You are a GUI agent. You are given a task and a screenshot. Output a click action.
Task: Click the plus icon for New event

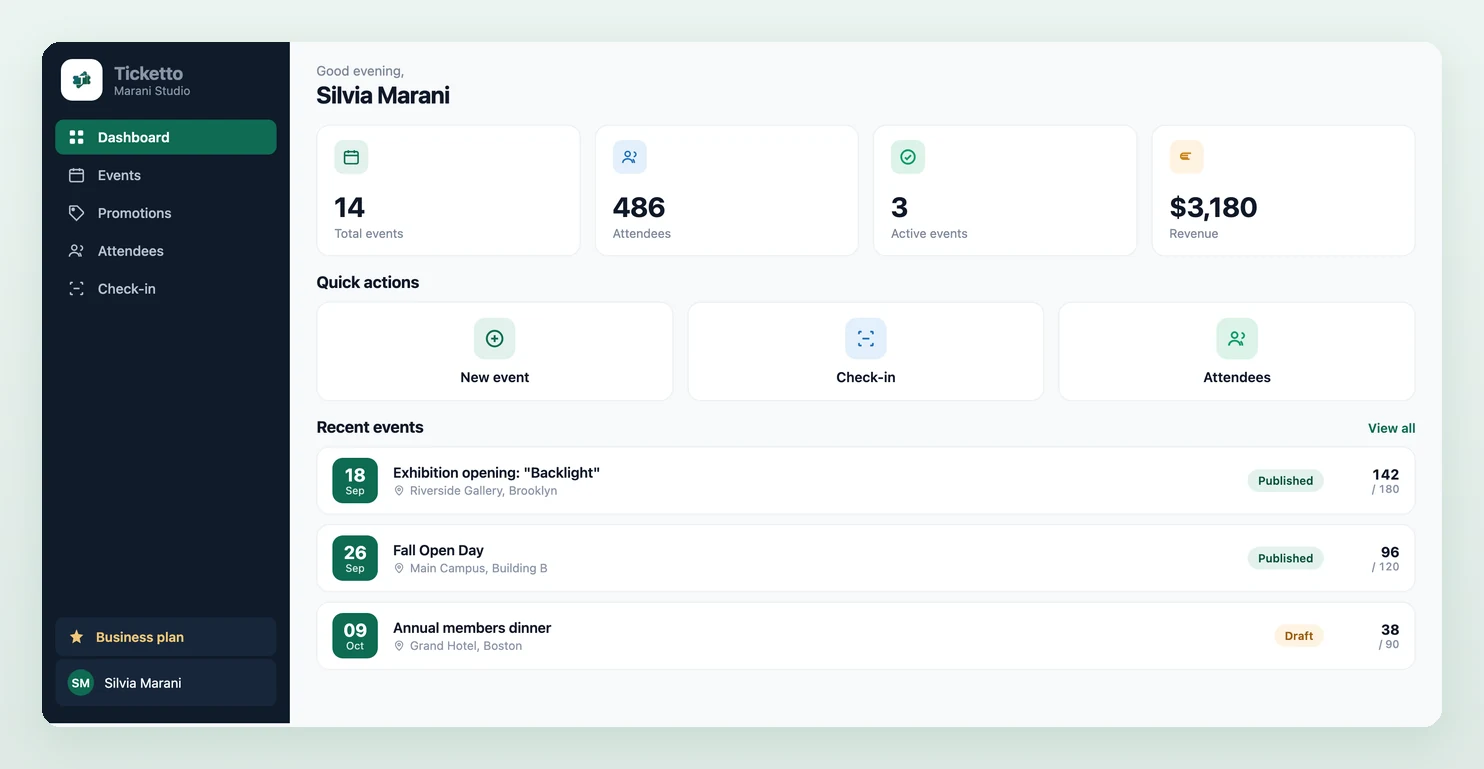point(494,339)
